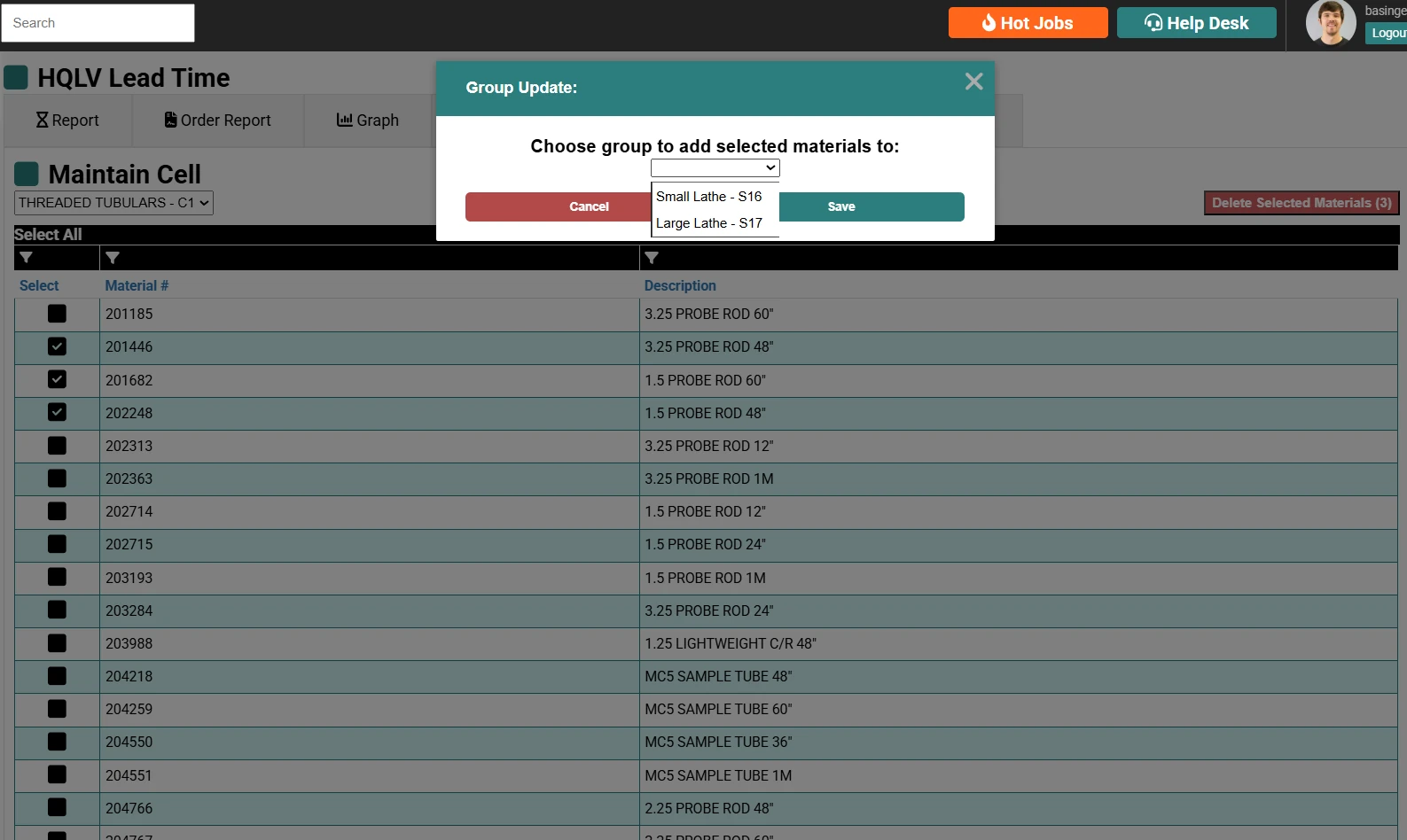Viewport: 1407px width, 840px height.
Task: Click description 2.25 PROBE ROD 48"
Action: (x=709, y=808)
